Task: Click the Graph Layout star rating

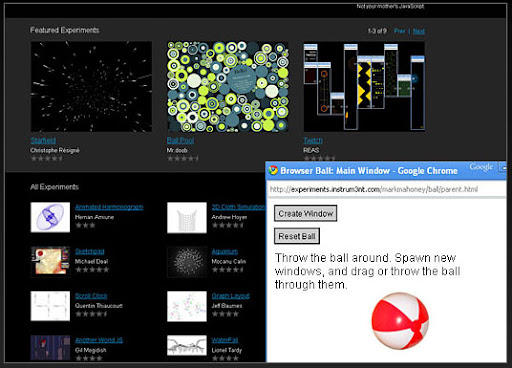Action: coord(225,314)
